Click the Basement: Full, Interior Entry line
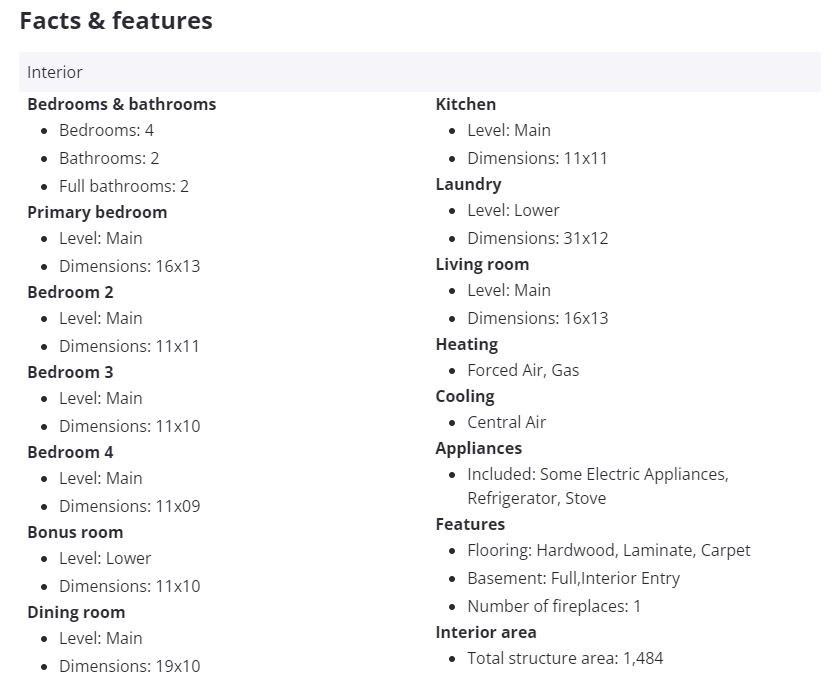The height and width of the screenshot is (676, 825). [573, 578]
